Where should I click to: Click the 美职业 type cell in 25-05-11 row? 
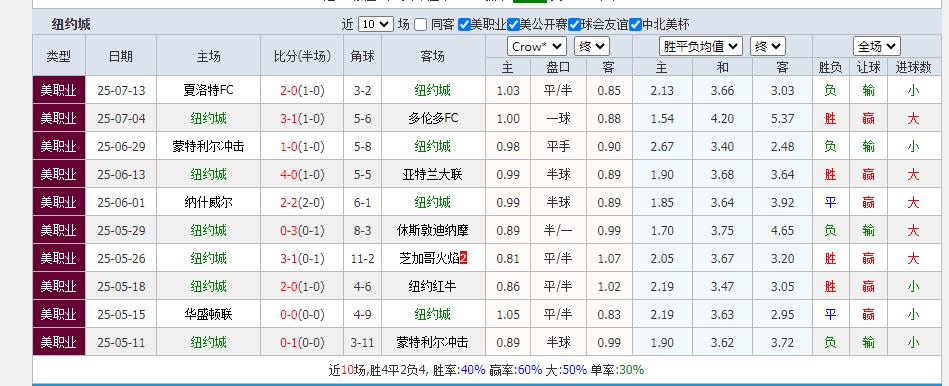pos(59,342)
